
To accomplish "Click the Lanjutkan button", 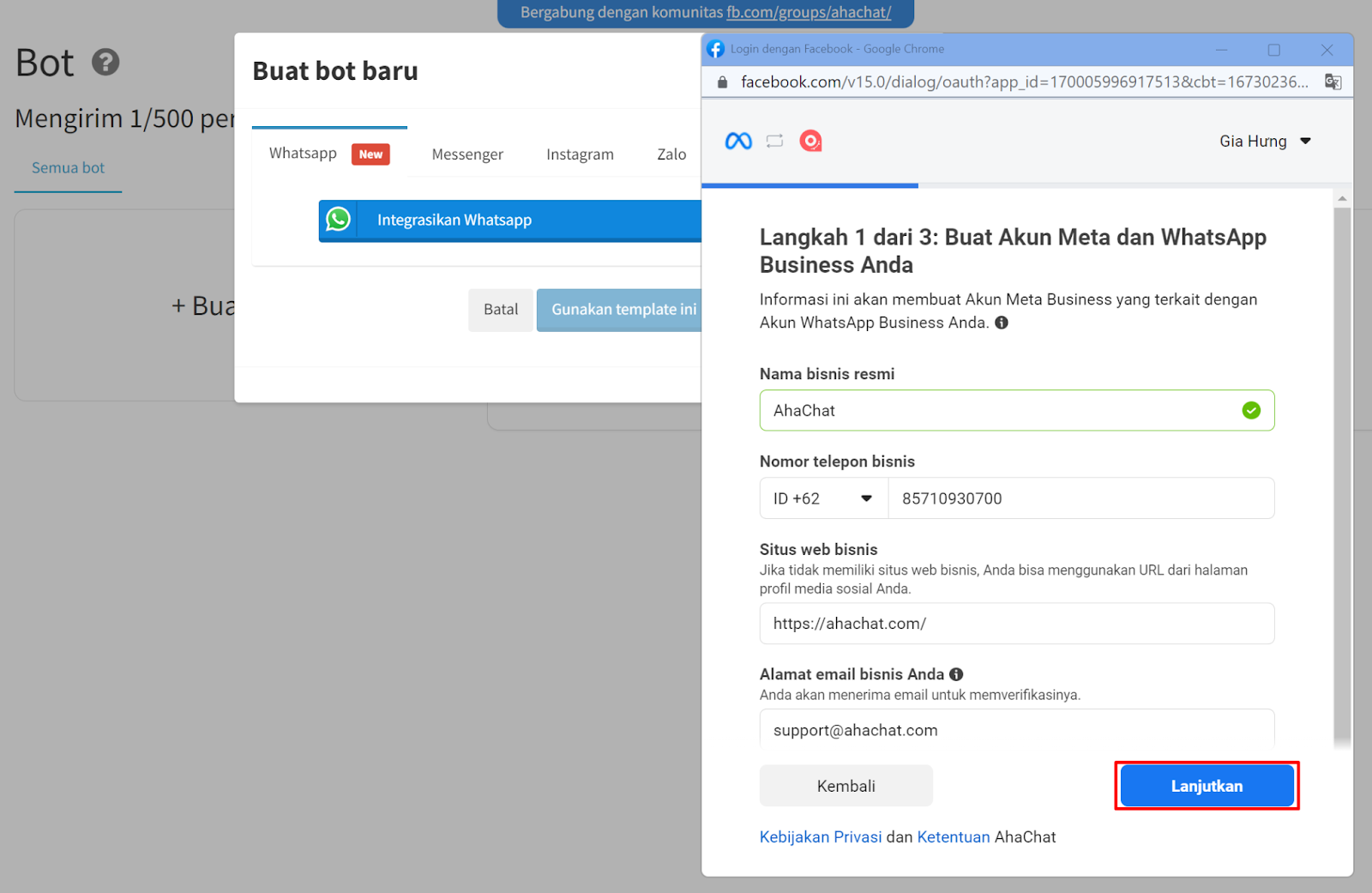I will click(1207, 786).
